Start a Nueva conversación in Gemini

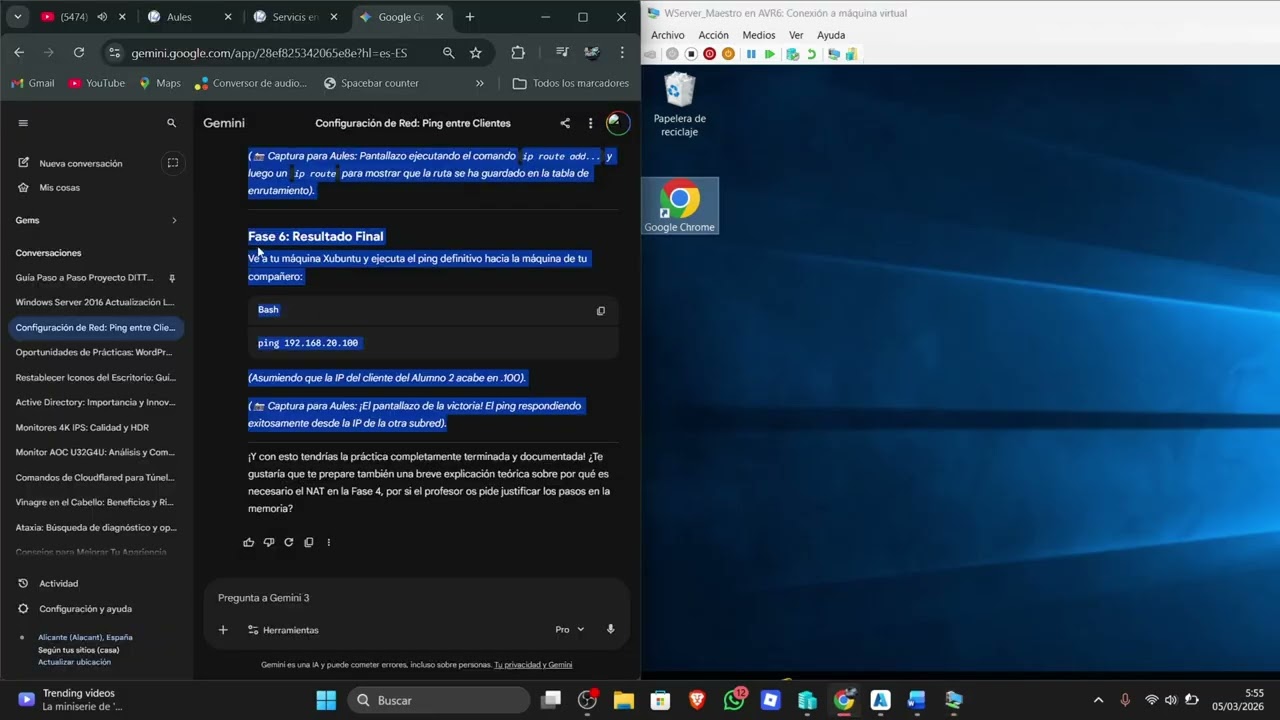pyautogui.click(x=80, y=163)
